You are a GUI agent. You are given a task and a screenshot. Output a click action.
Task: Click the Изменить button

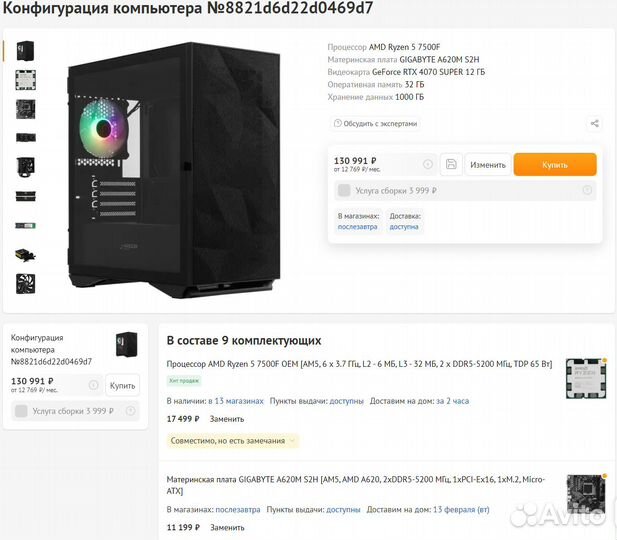pyautogui.click(x=488, y=165)
